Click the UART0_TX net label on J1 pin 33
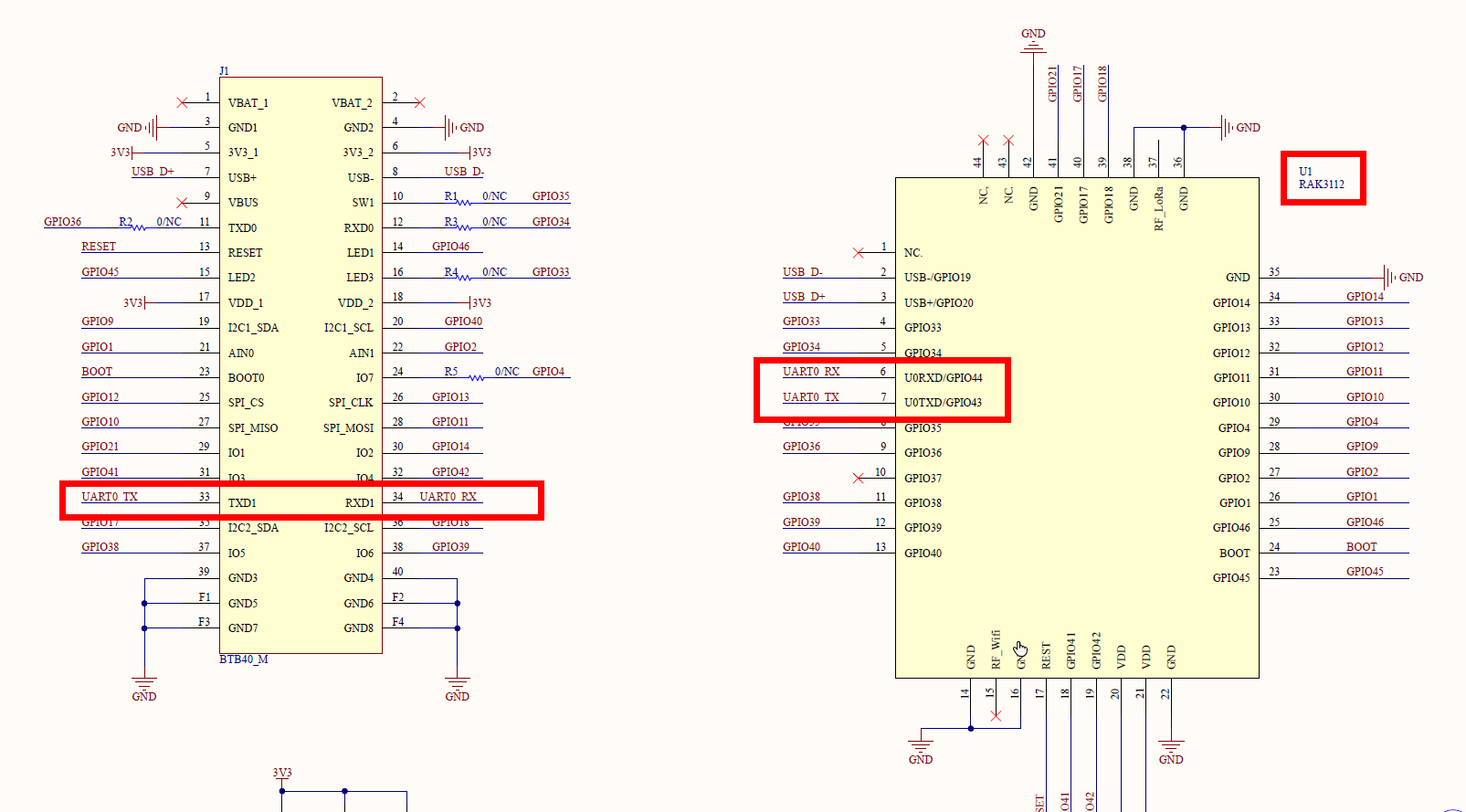The image size is (1466, 812). click(110, 497)
